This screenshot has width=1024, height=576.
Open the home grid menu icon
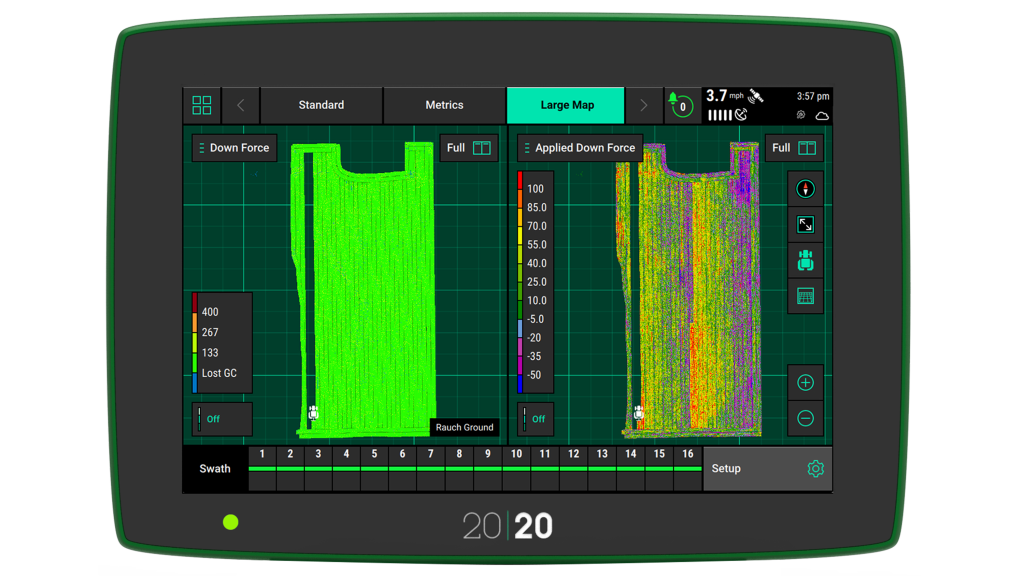pos(202,105)
